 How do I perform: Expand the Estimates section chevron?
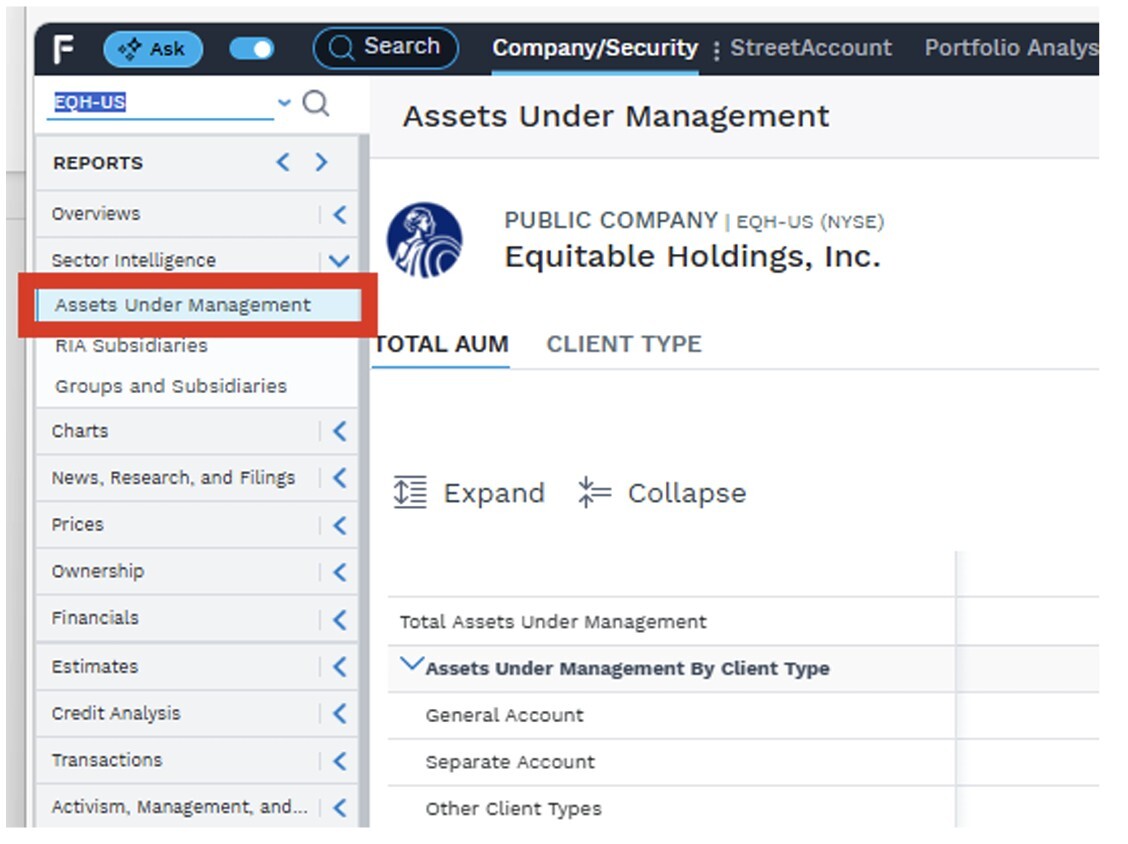(x=340, y=666)
